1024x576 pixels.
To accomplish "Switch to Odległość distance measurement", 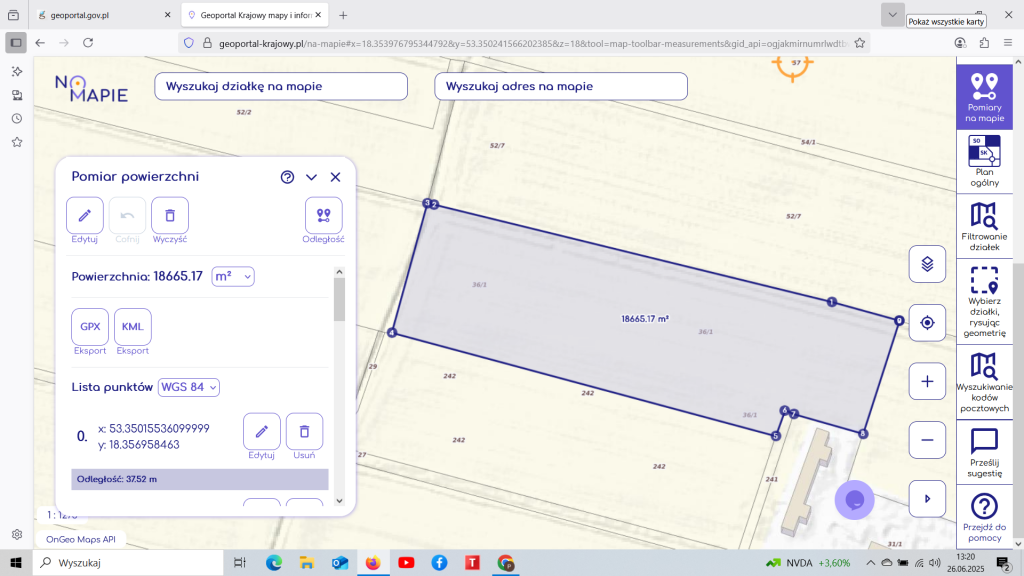I will (323, 215).
